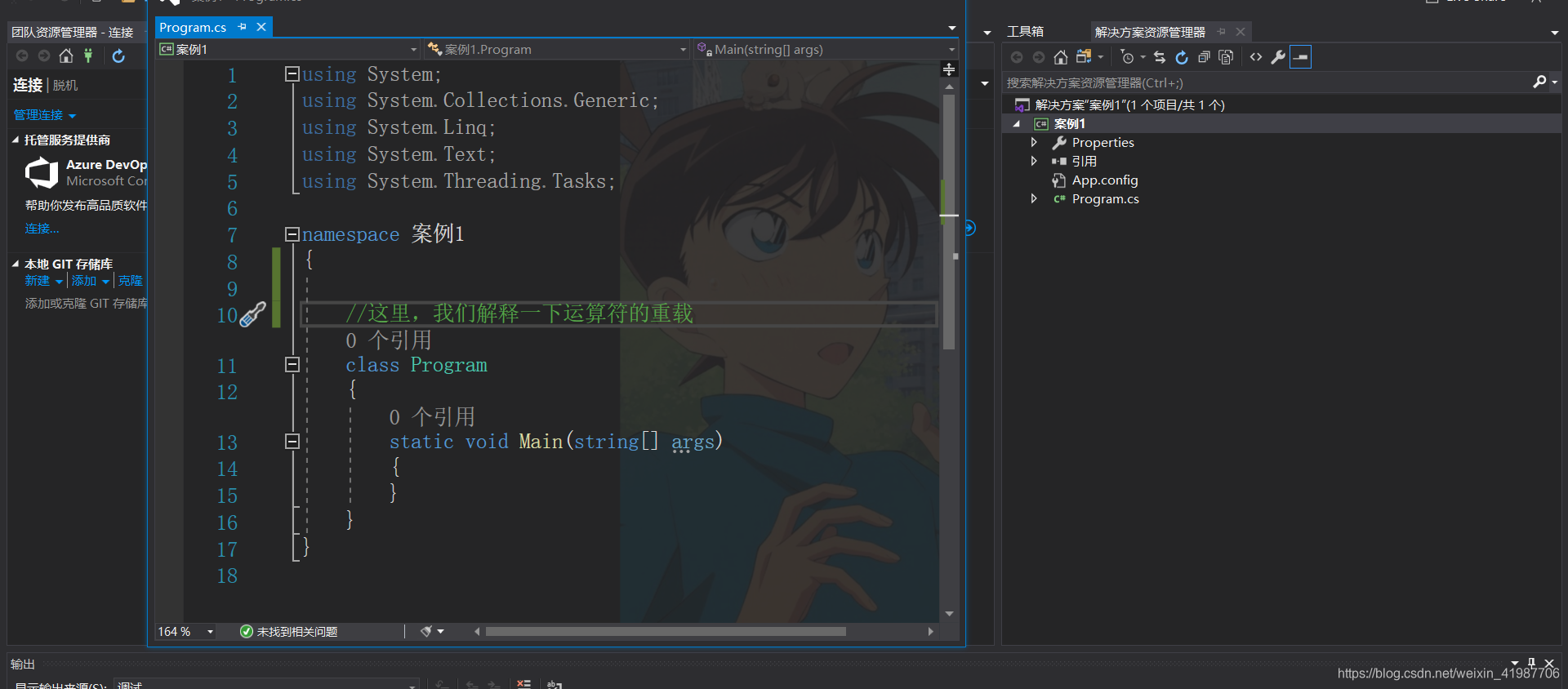Click screwdriver quick actions icon on line 10

point(253,314)
